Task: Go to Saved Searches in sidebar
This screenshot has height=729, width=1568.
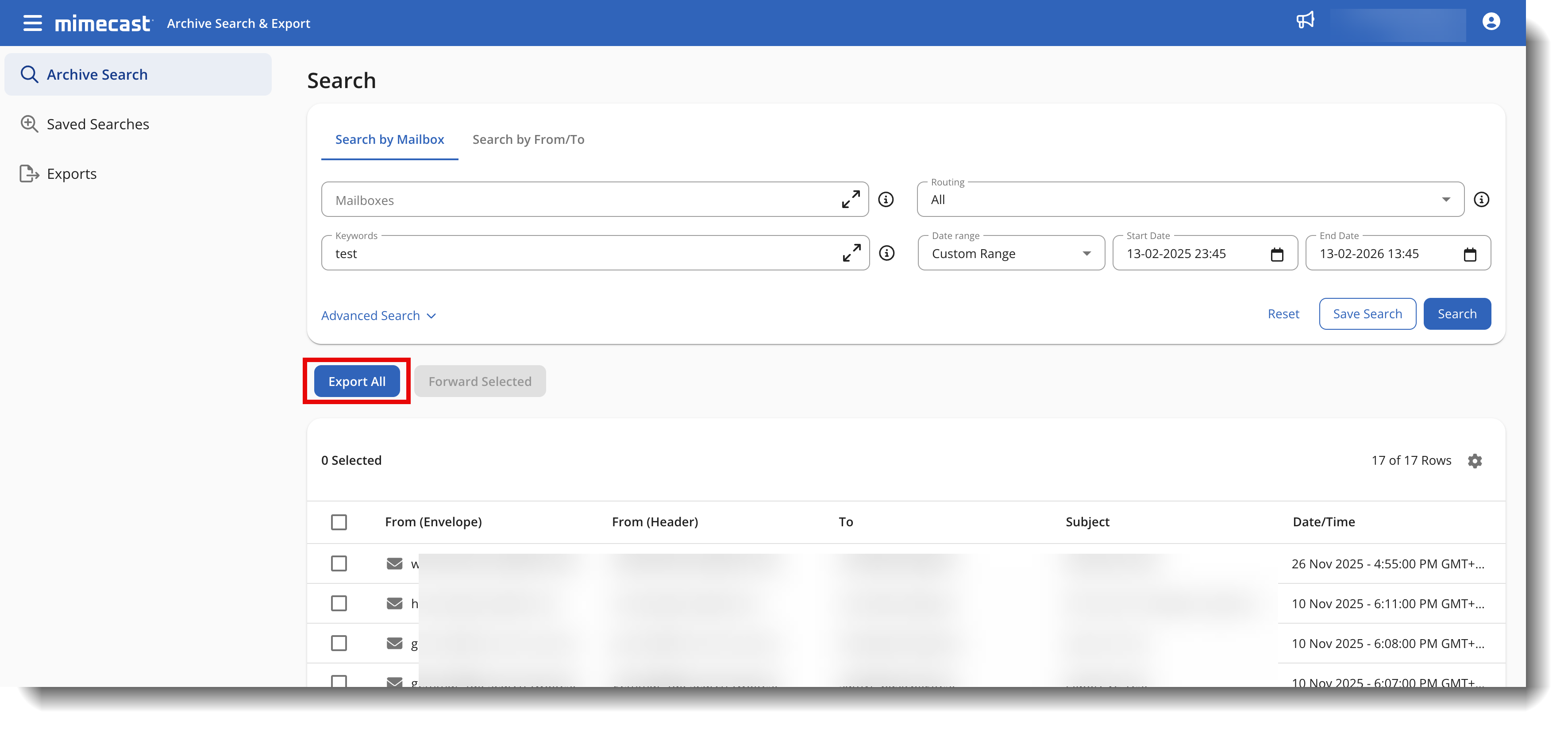Action: (x=97, y=124)
